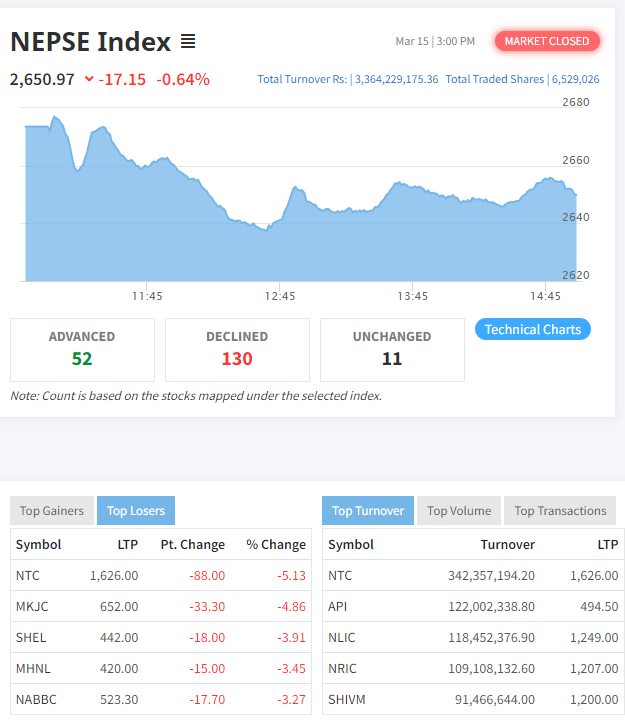
Task: Click the MARKET CLOSED status badge
Action: tap(547, 41)
